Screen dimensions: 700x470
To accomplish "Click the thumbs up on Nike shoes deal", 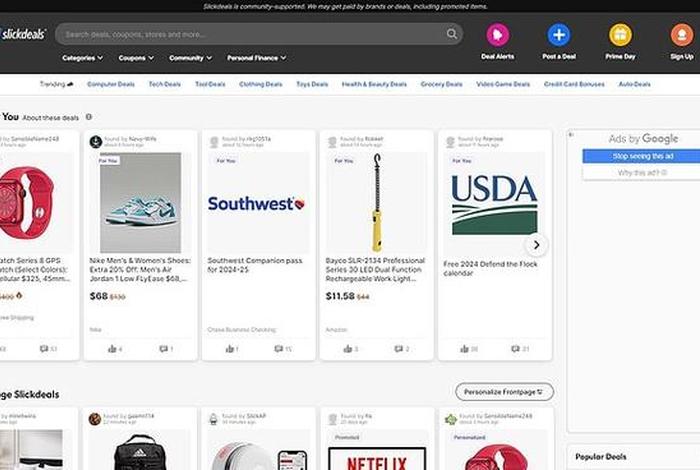I will click(x=112, y=349).
